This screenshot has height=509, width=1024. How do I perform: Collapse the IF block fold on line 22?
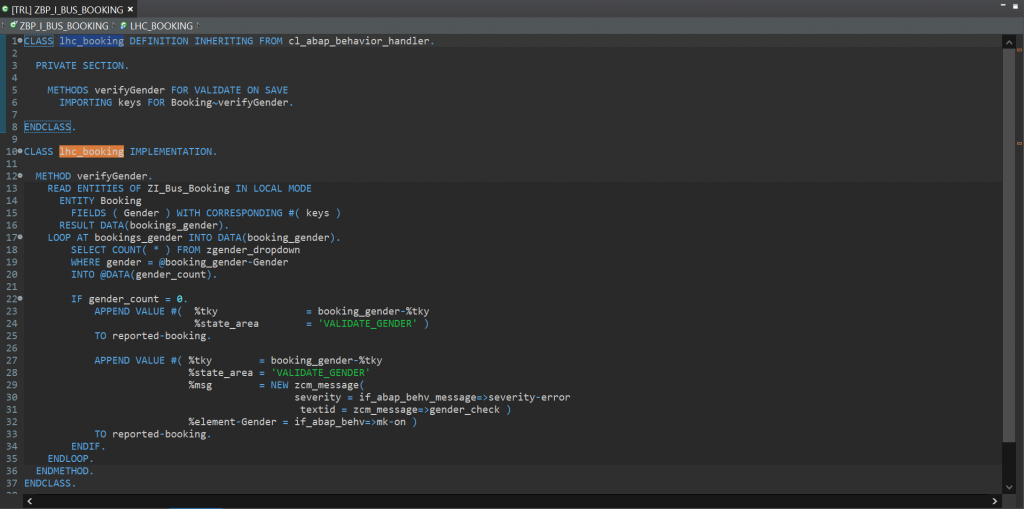coord(20,299)
